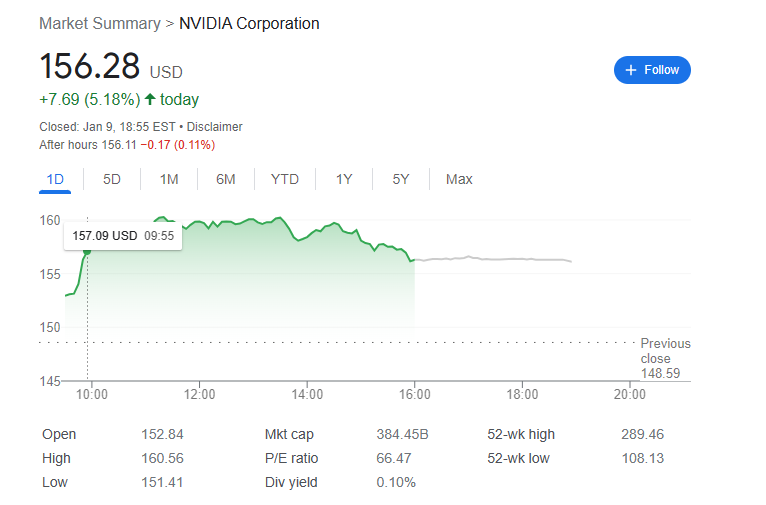Click the 52-wk low value 108.13
Image resolution: width=766 pixels, height=505 pixels.
[x=642, y=458]
